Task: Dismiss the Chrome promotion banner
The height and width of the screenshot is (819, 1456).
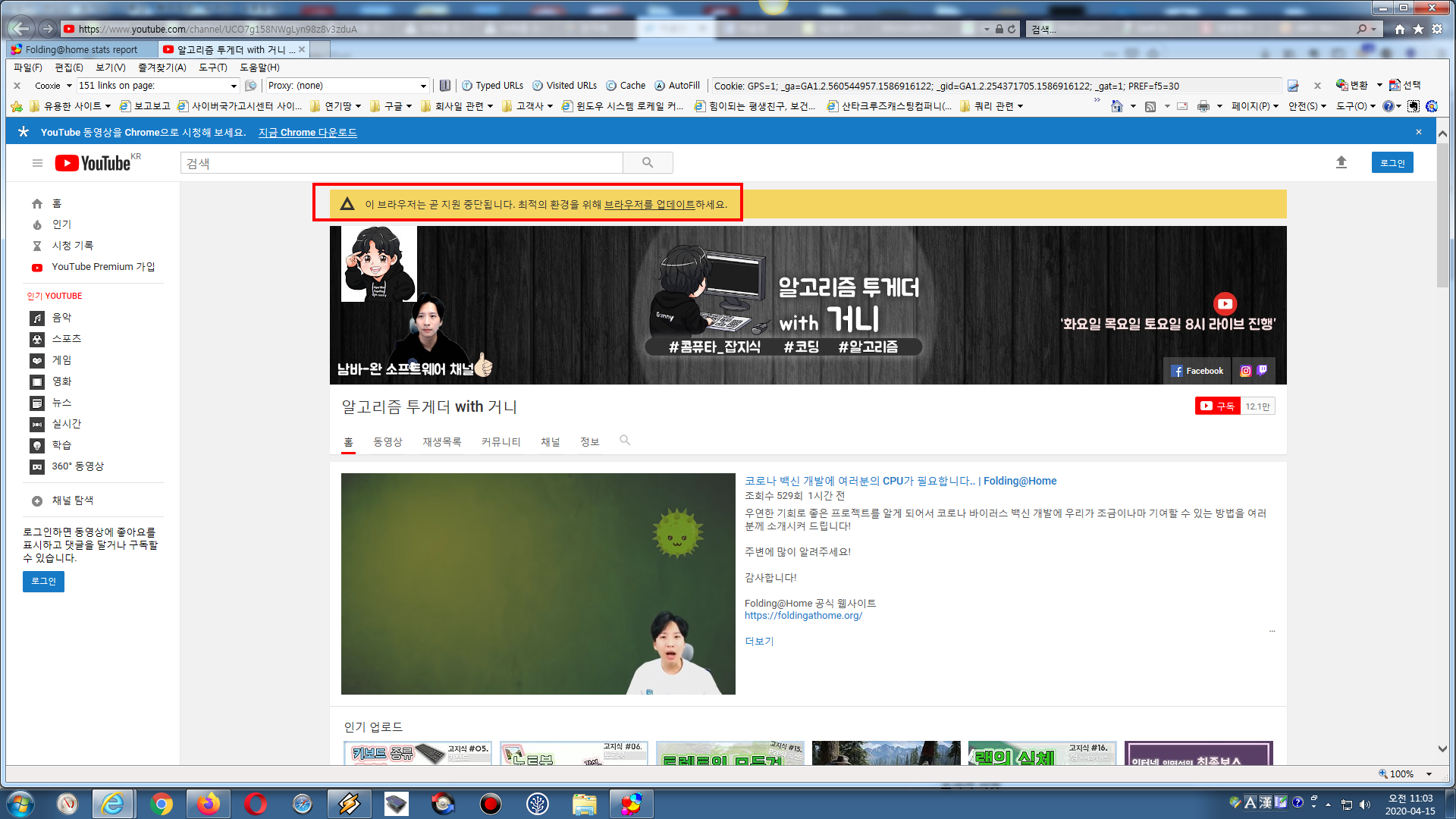Action: (1419, 132)
